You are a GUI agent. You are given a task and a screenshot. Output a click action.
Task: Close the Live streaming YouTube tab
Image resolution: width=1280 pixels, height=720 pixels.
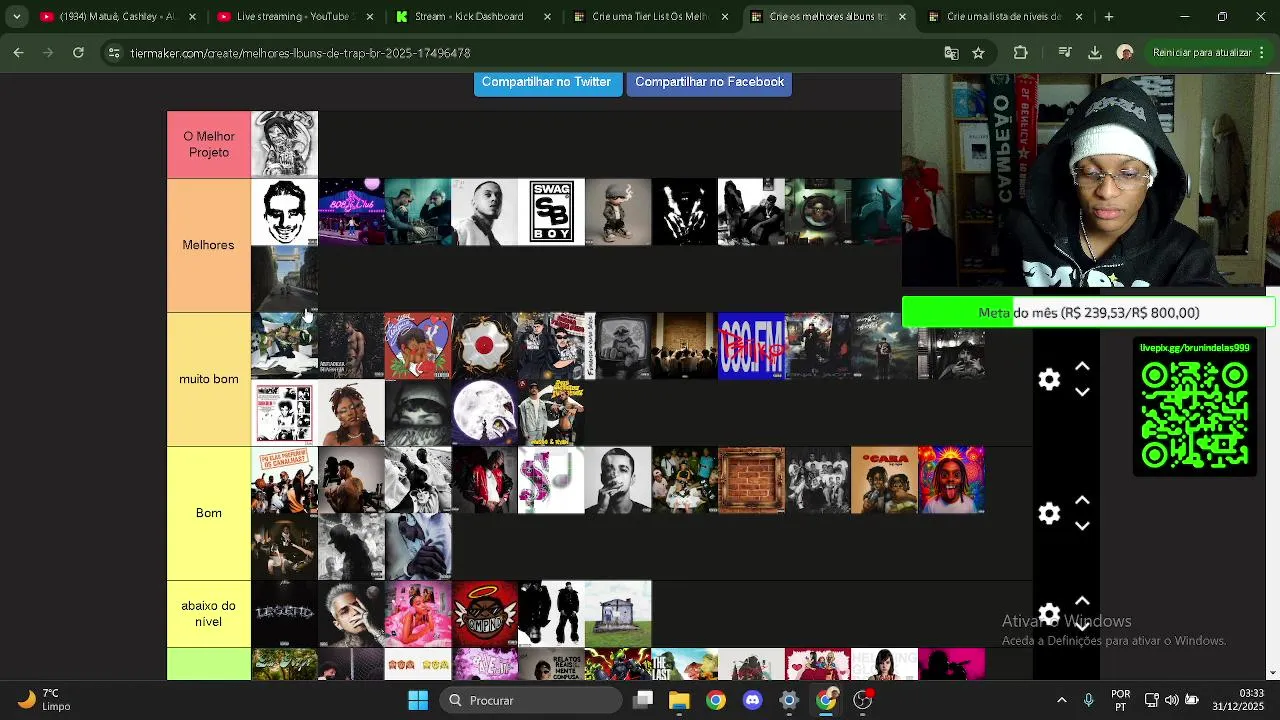point(370,17)
